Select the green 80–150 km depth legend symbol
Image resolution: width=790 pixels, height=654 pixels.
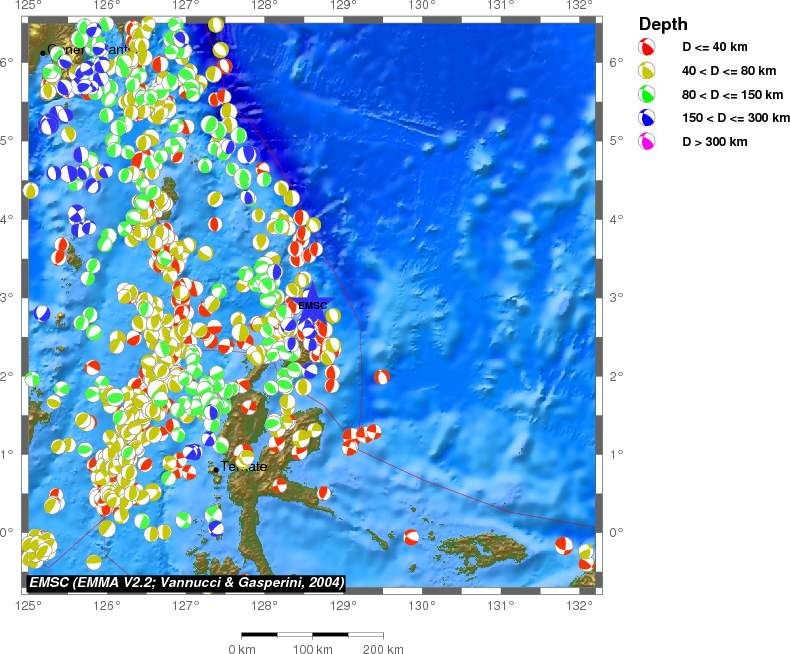648,94
